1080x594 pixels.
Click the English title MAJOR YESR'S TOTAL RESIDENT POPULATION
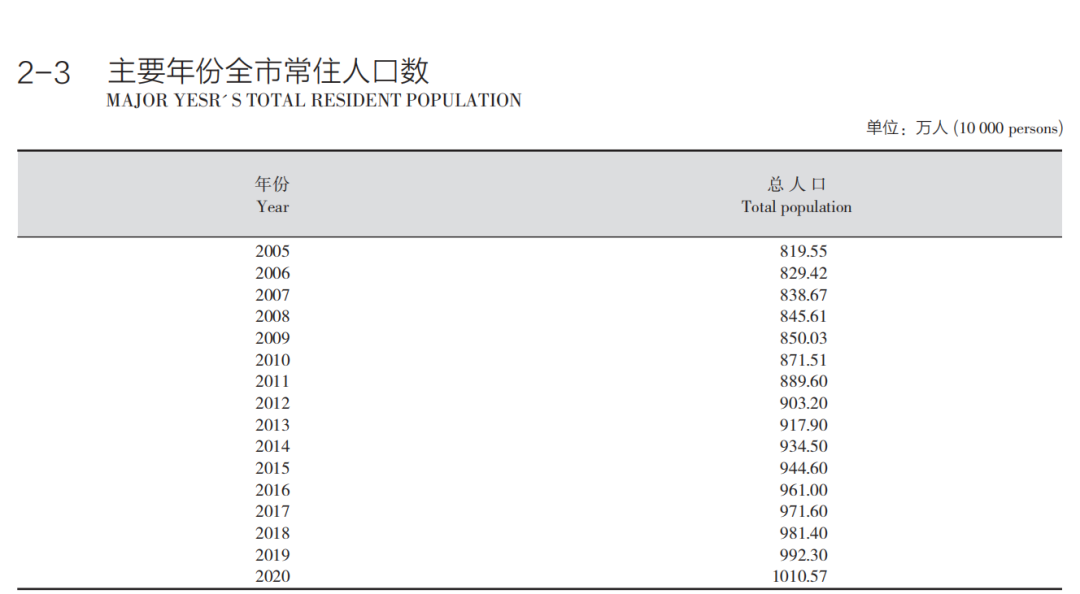[314, 101]
